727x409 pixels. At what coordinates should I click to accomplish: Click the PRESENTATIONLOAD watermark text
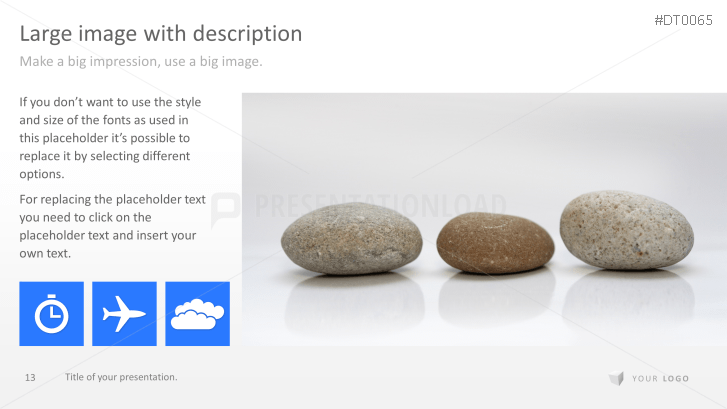380,205
